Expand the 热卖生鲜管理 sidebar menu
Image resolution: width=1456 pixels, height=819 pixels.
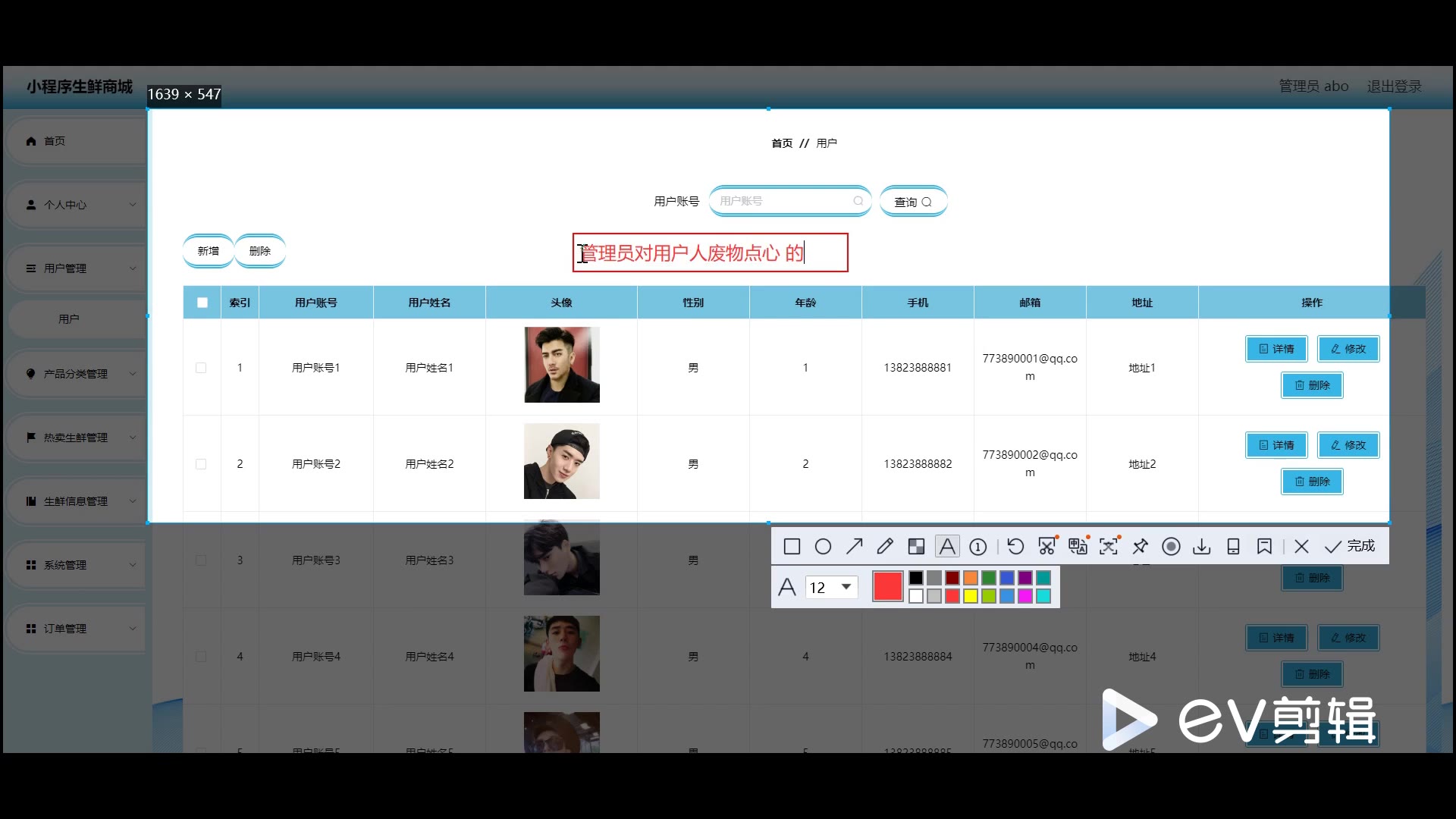pos(76,438)
